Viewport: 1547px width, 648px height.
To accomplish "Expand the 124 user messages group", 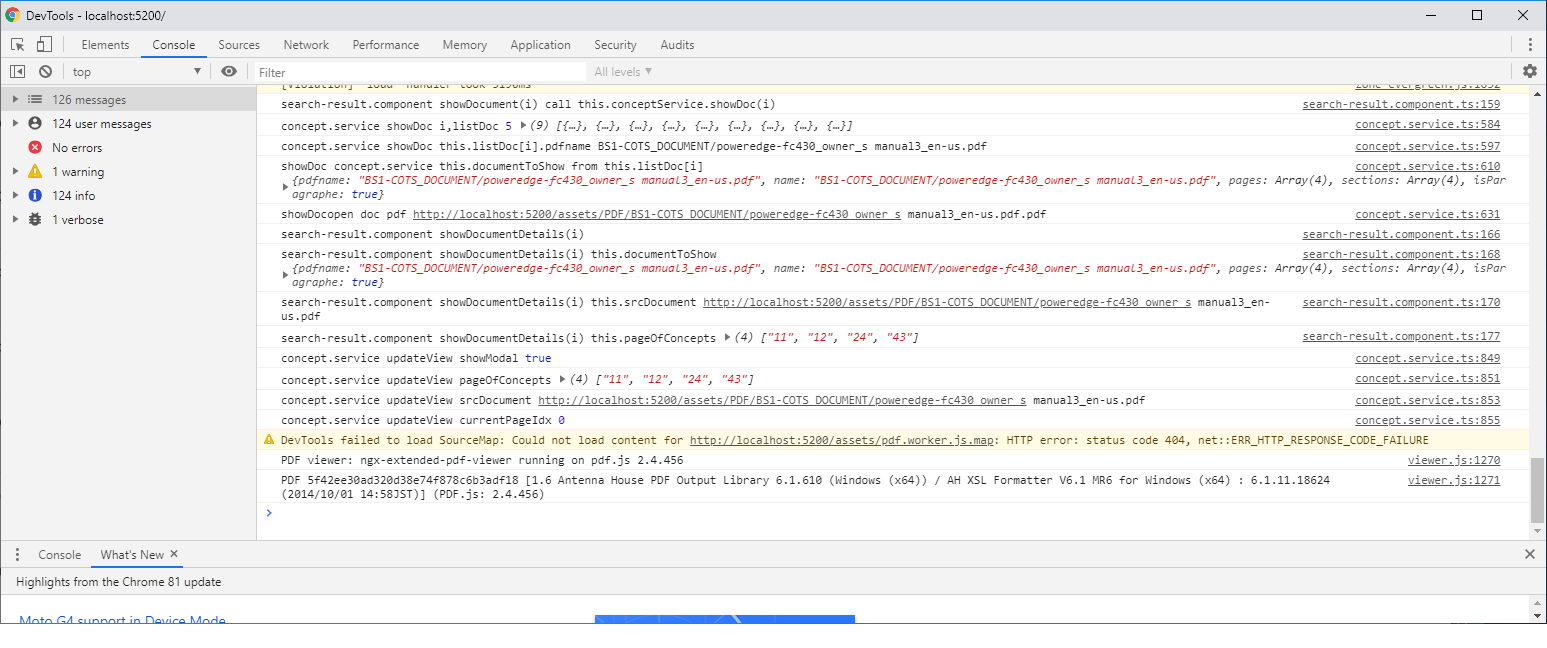I will pos(15,124).
